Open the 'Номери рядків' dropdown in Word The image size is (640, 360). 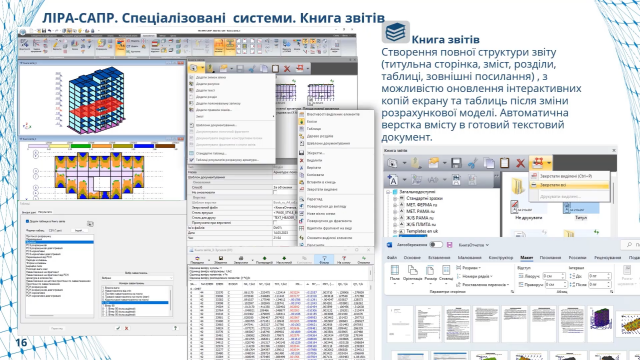coord(475,276)
